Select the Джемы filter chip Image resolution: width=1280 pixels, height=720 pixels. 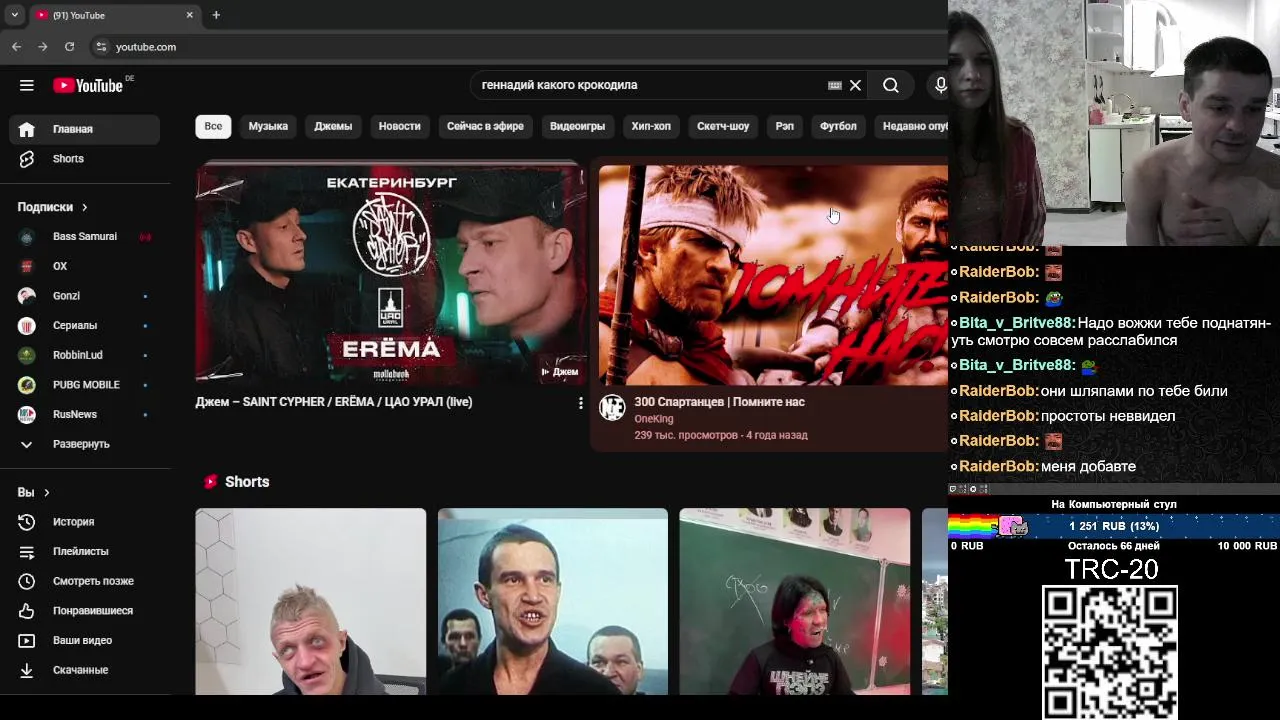333,126
